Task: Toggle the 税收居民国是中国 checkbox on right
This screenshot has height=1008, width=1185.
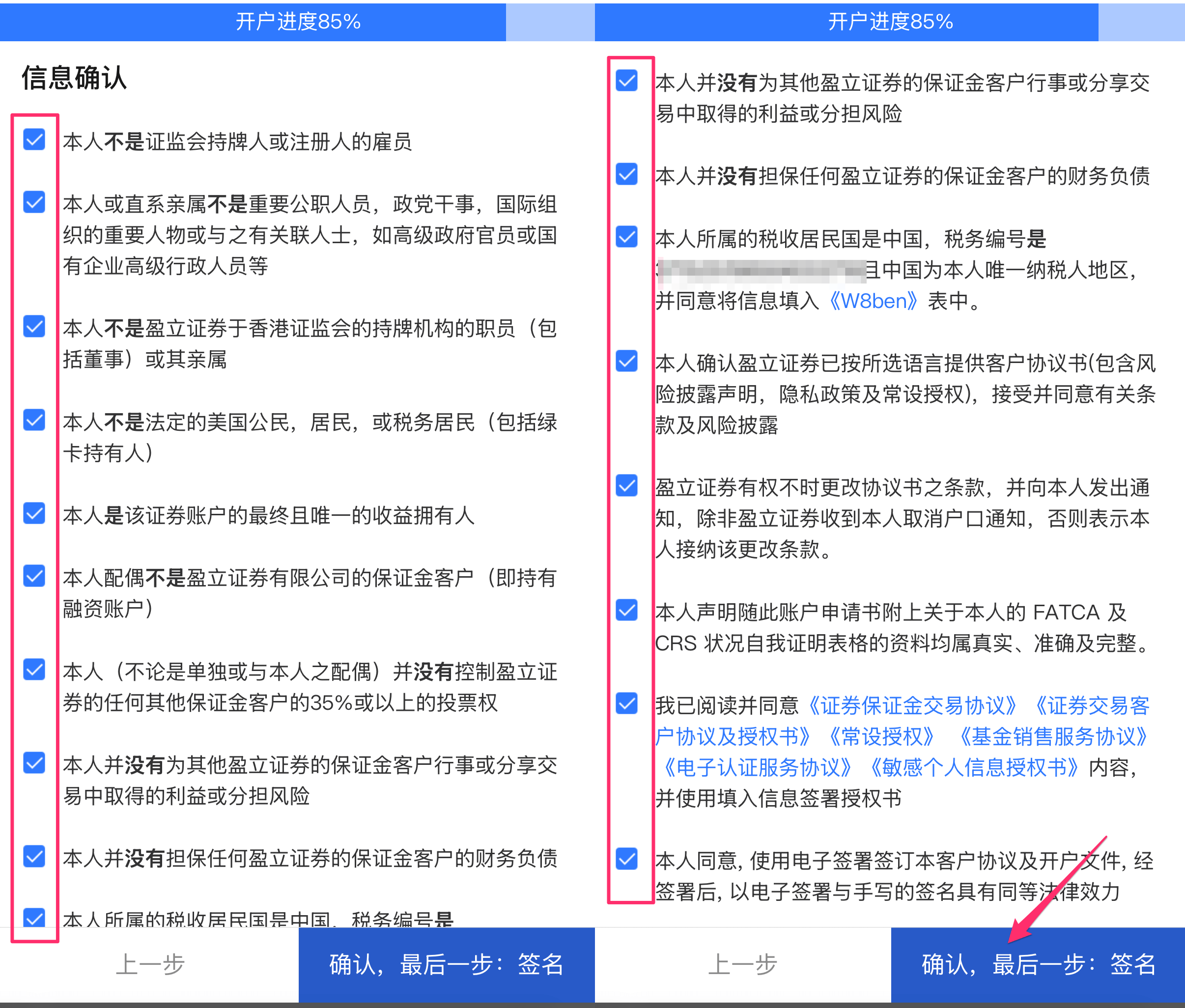Action: (627, 236)
